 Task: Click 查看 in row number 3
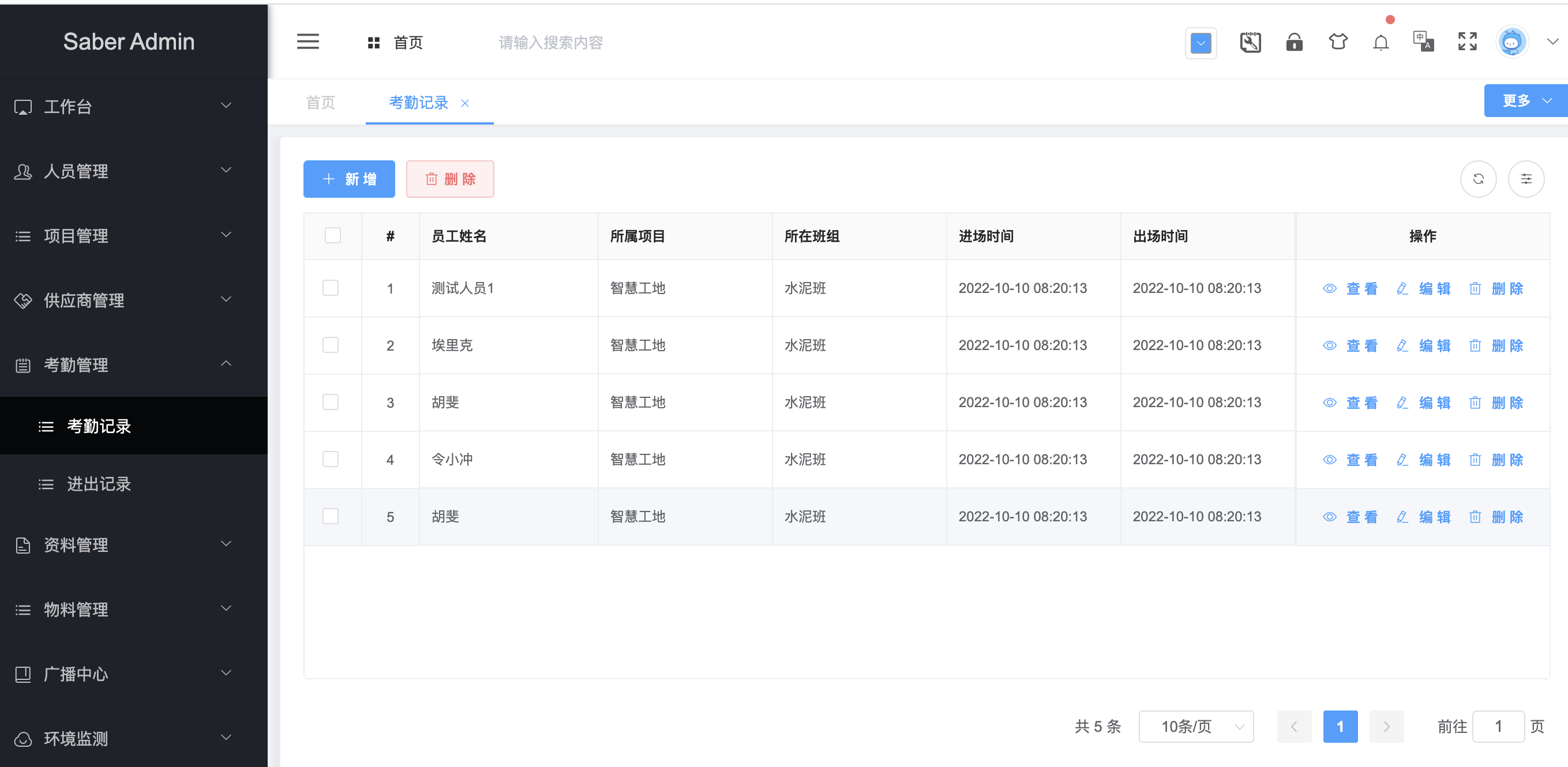pos(1349,403)
